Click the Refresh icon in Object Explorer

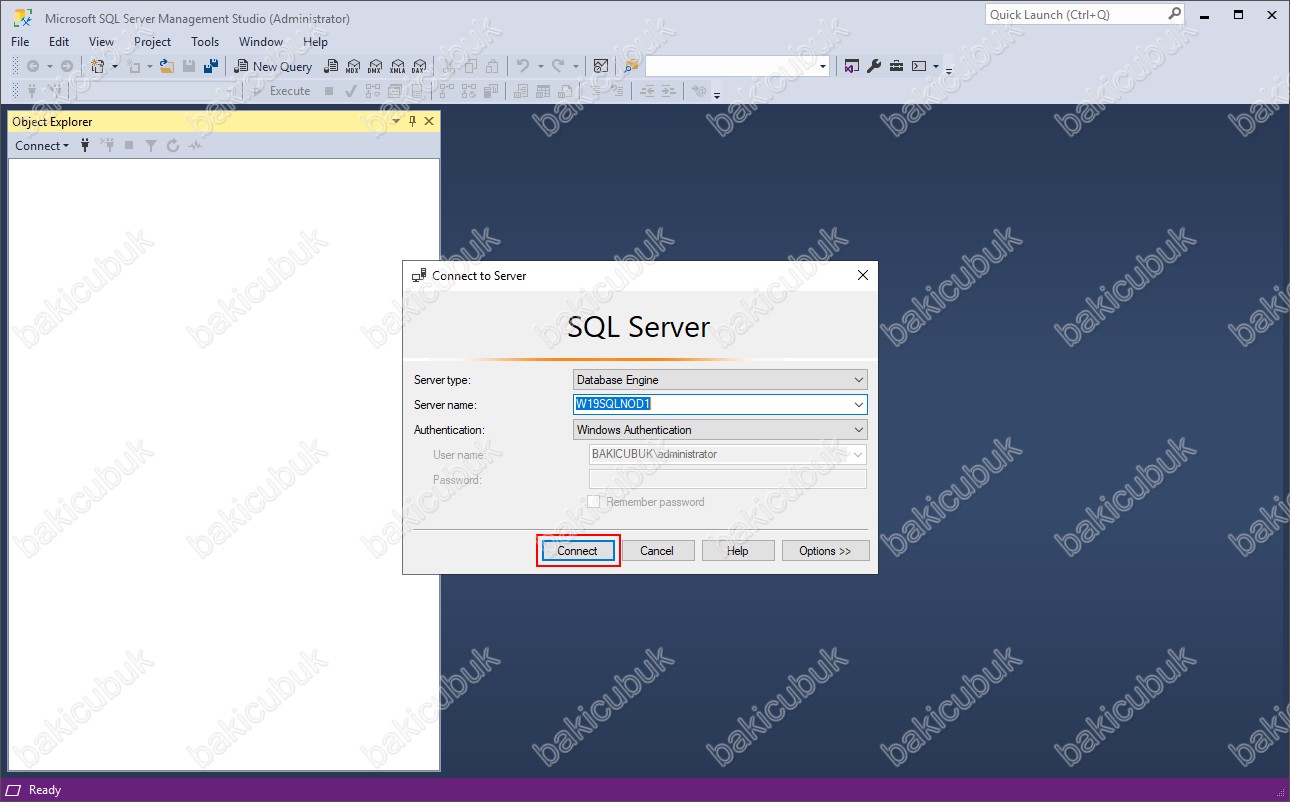click(173, 146)
